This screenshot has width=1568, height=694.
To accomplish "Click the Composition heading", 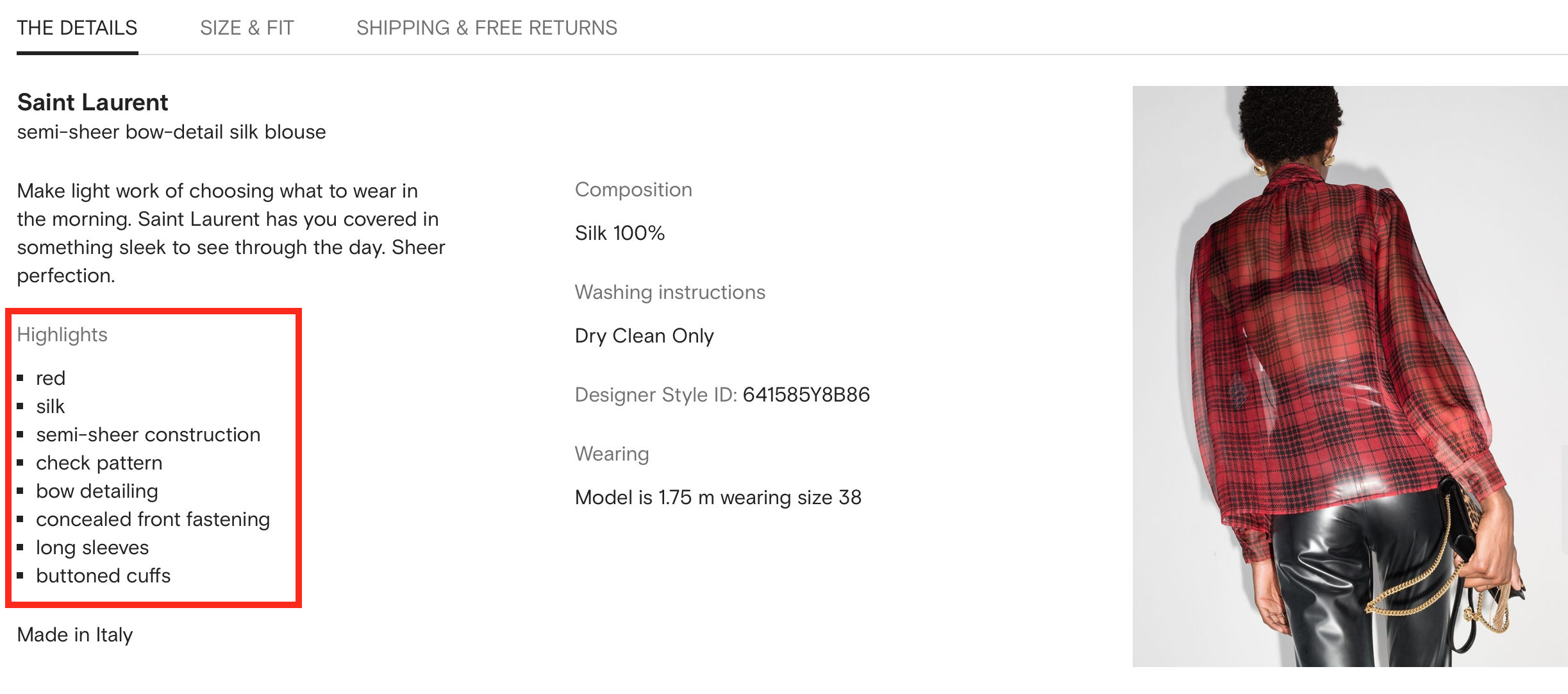I will click(x=633, y=190).
